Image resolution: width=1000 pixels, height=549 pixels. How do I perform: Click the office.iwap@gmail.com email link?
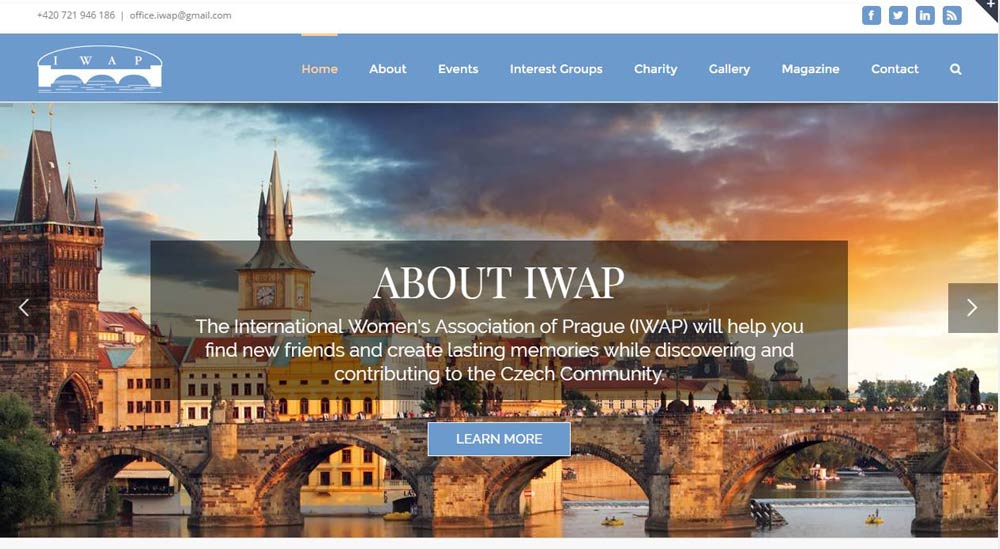click(180, 16)
